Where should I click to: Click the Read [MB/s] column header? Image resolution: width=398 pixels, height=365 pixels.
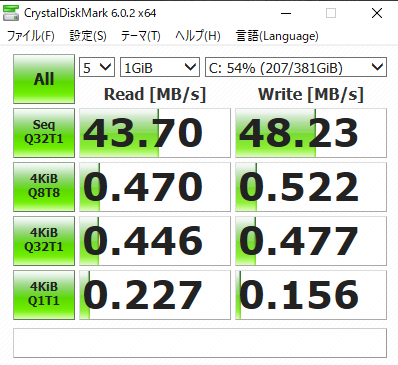(x=155, y=94)
